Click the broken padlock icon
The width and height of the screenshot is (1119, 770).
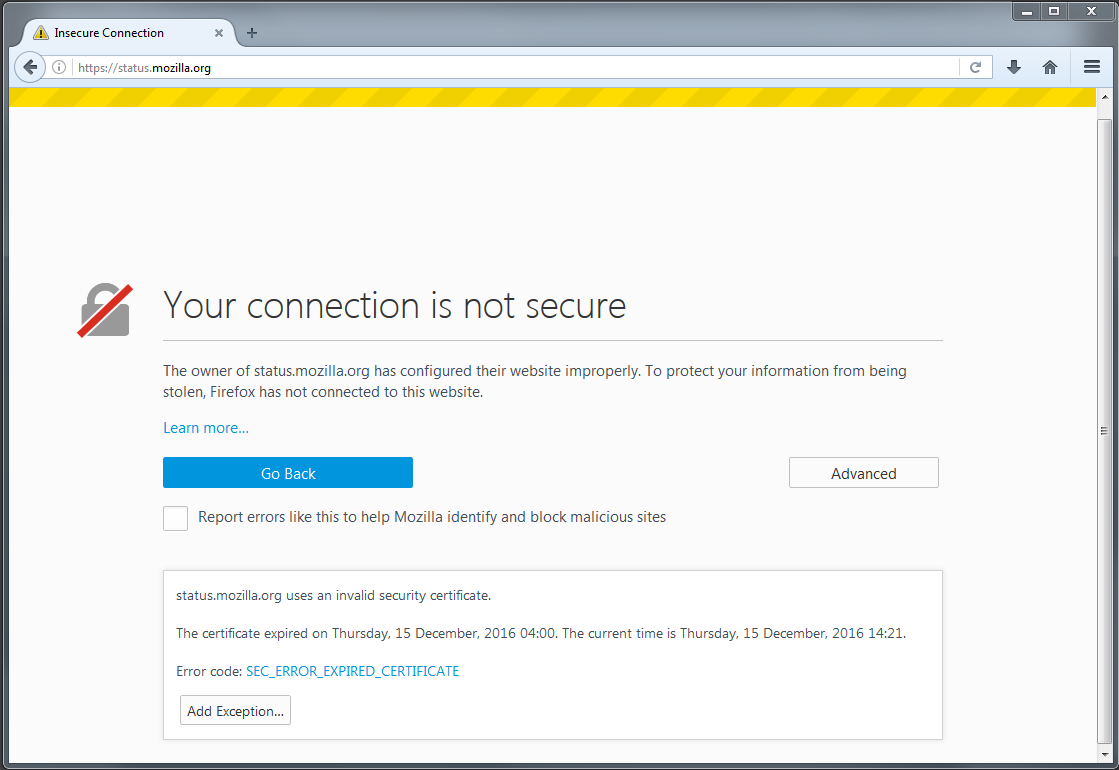[x=105, y=310]
